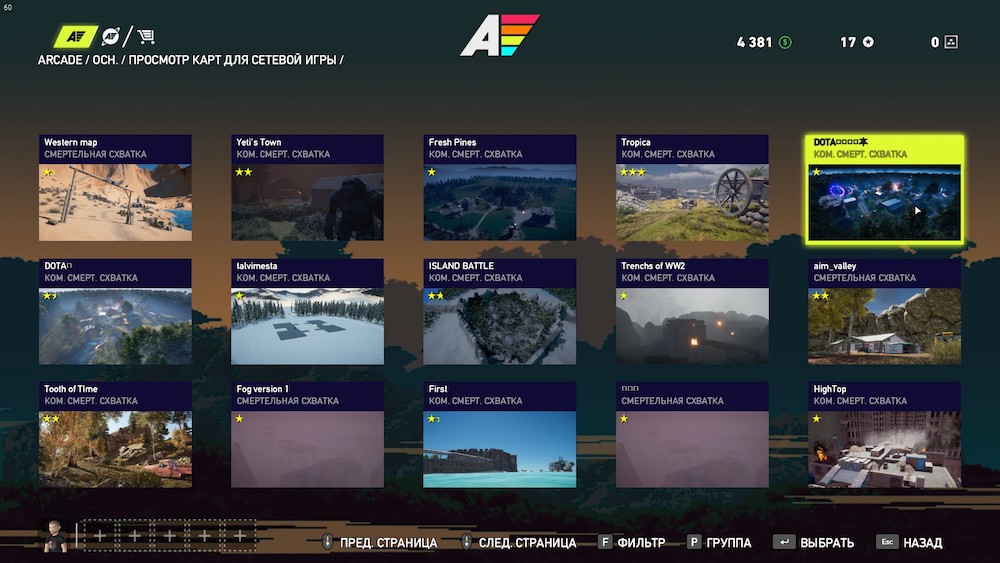Open the shopping cart store icon

pyautogui.click(x=146, y=36)
